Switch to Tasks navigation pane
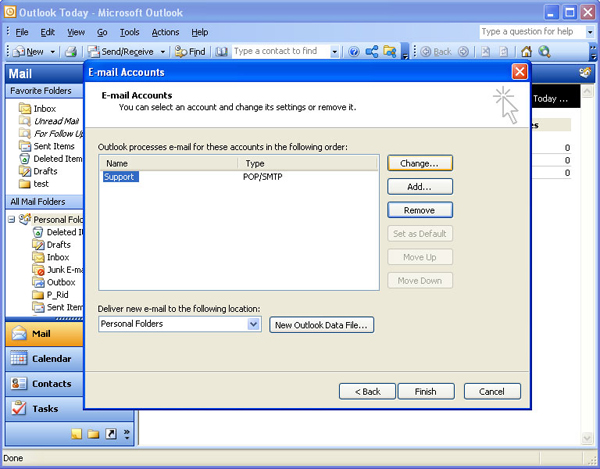The image size is (600, 469). coord(44,409)
